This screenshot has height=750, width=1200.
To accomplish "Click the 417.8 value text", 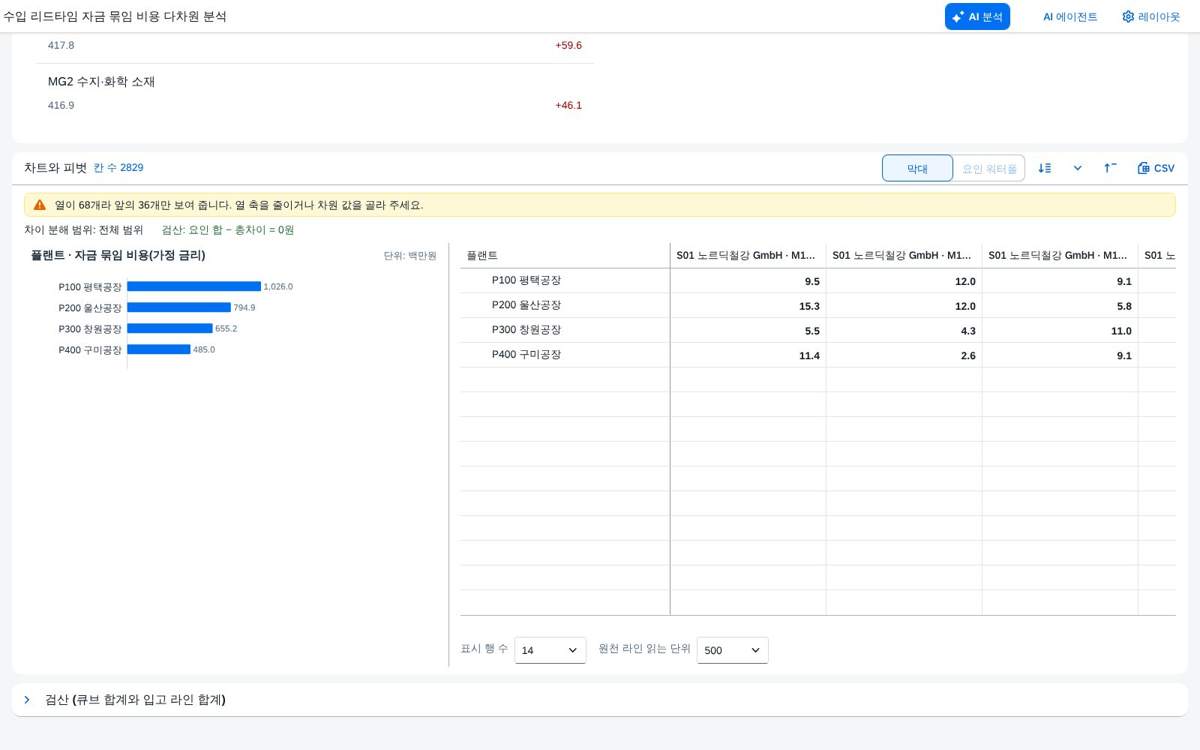I will point(61,45).
